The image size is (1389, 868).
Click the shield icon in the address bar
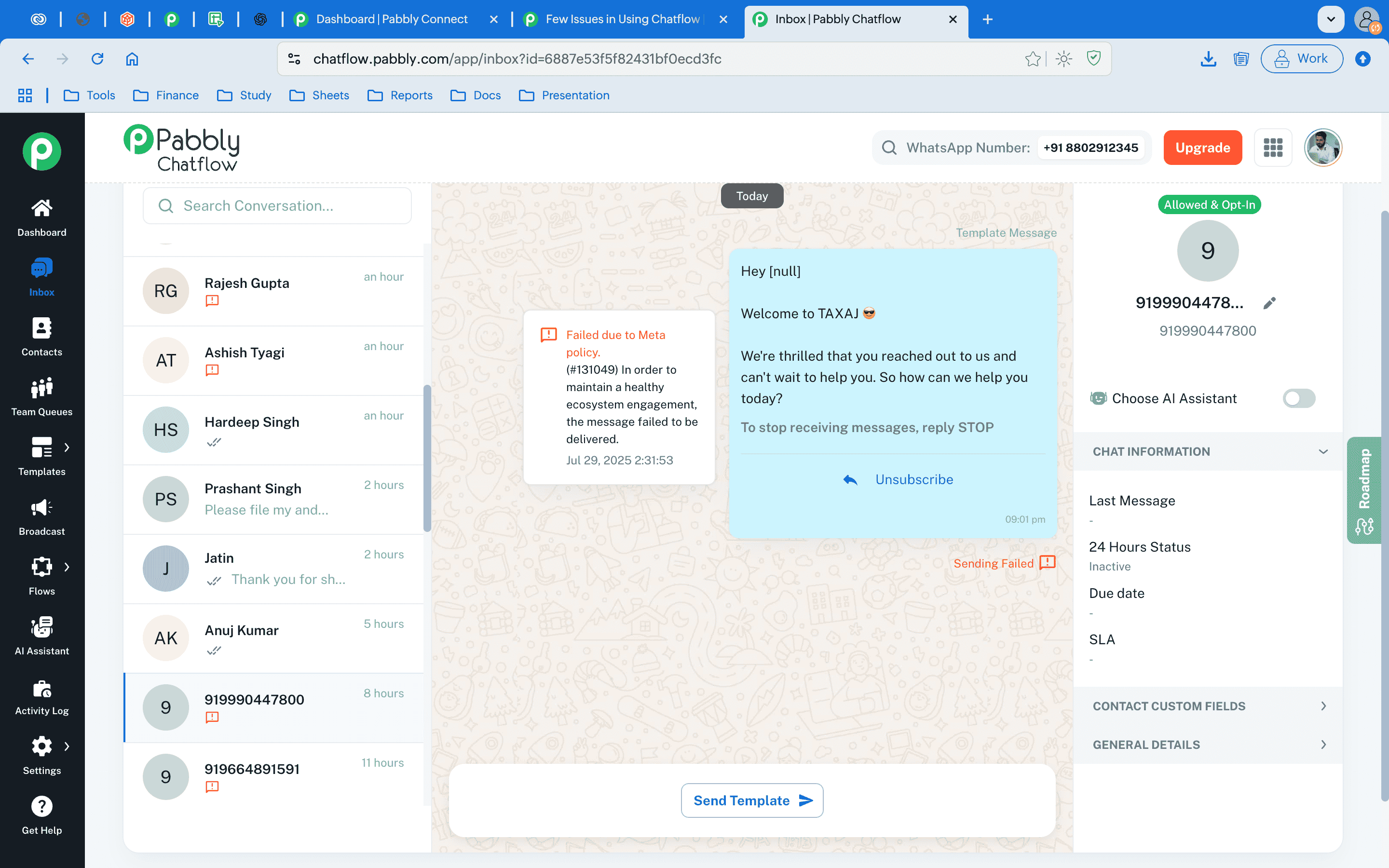(x=1094, y=58)
